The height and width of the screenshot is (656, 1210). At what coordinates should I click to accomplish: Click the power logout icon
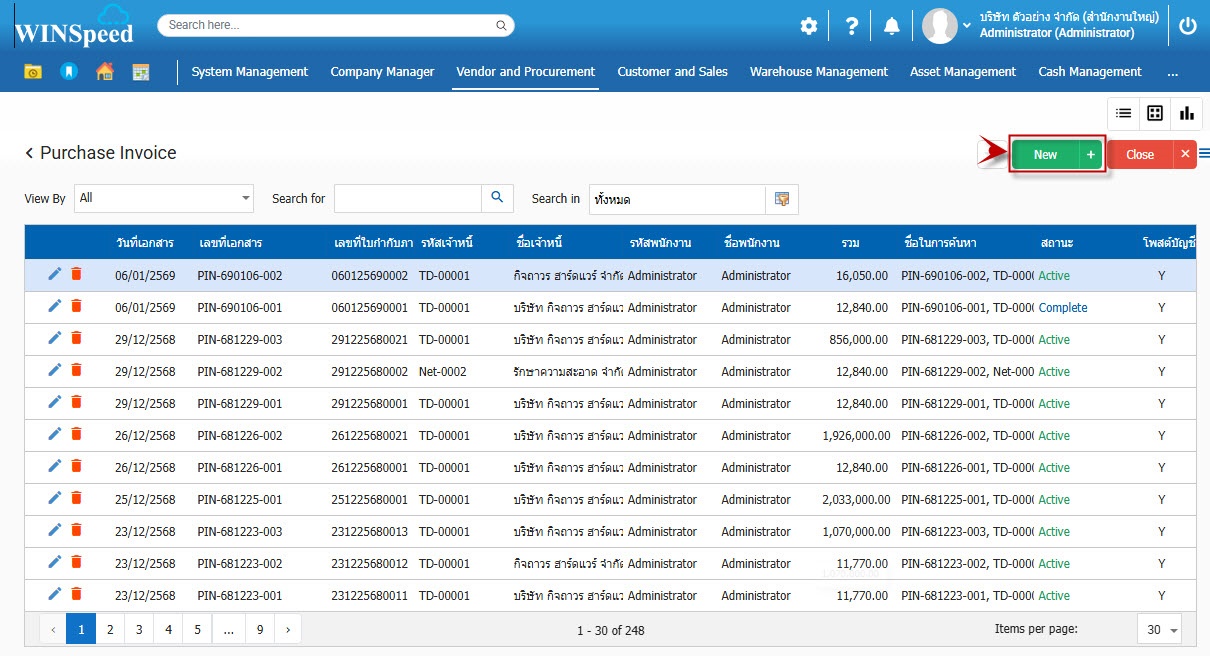[1187, 27]
